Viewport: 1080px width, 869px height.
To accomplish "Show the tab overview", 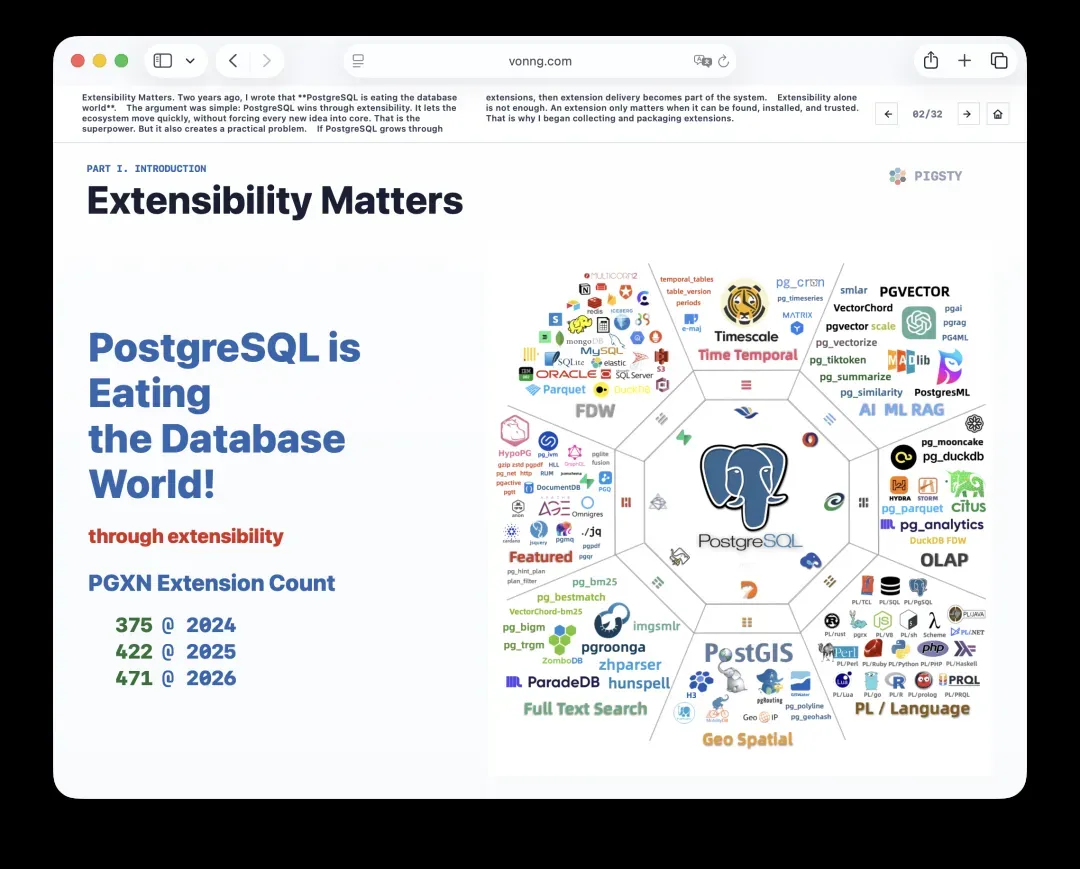I will [999, 61].
